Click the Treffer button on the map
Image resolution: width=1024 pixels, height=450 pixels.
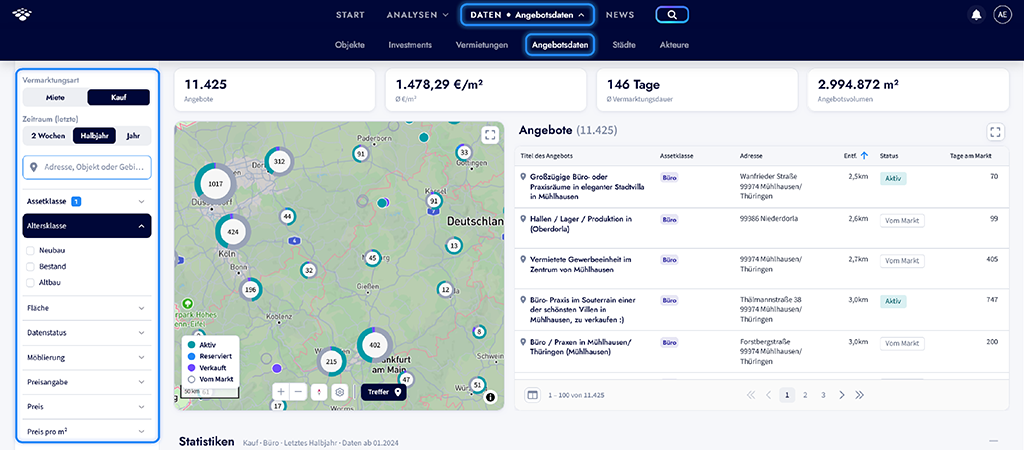(384, 392)
